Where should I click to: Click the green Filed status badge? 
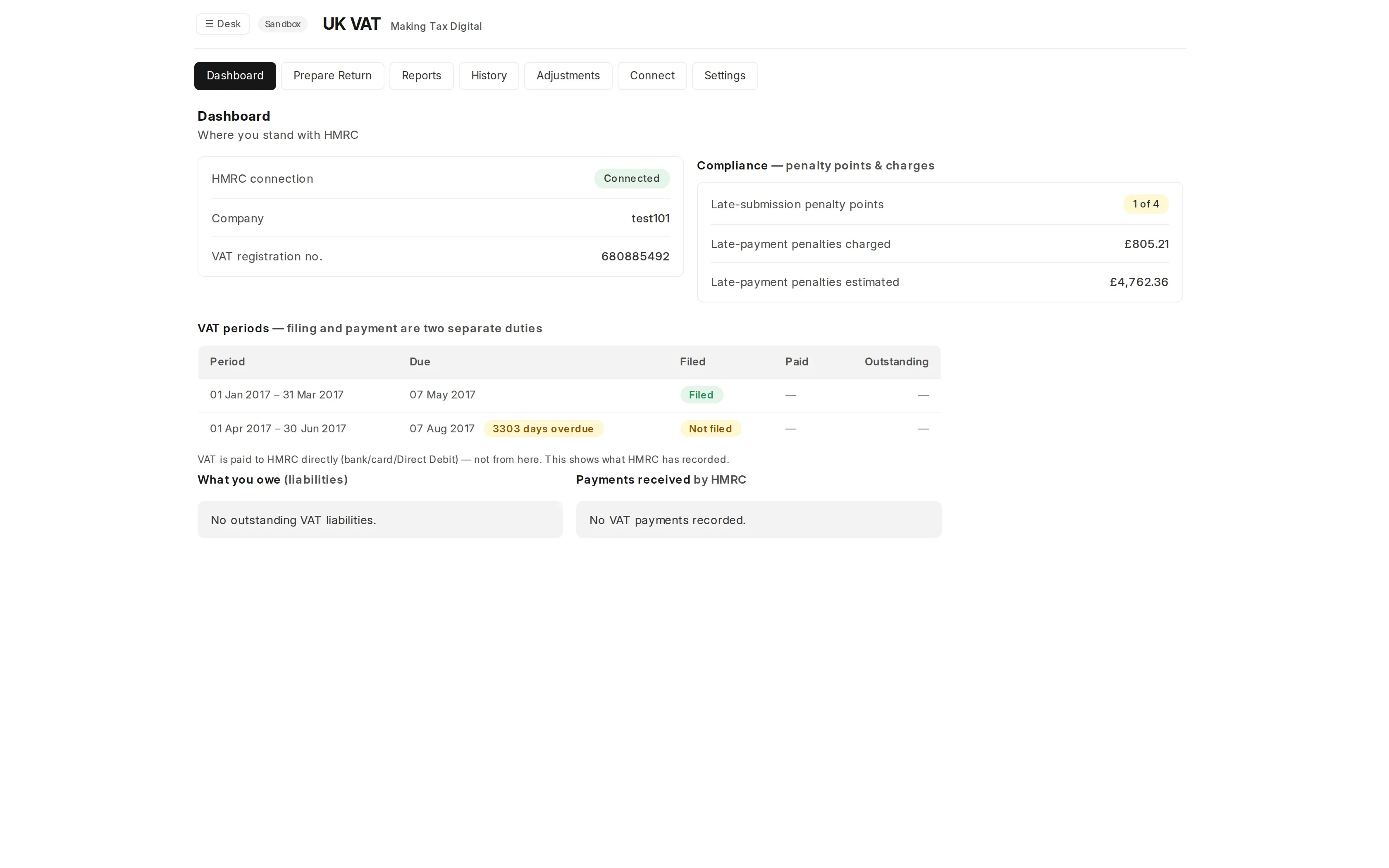tap(701, 395)
